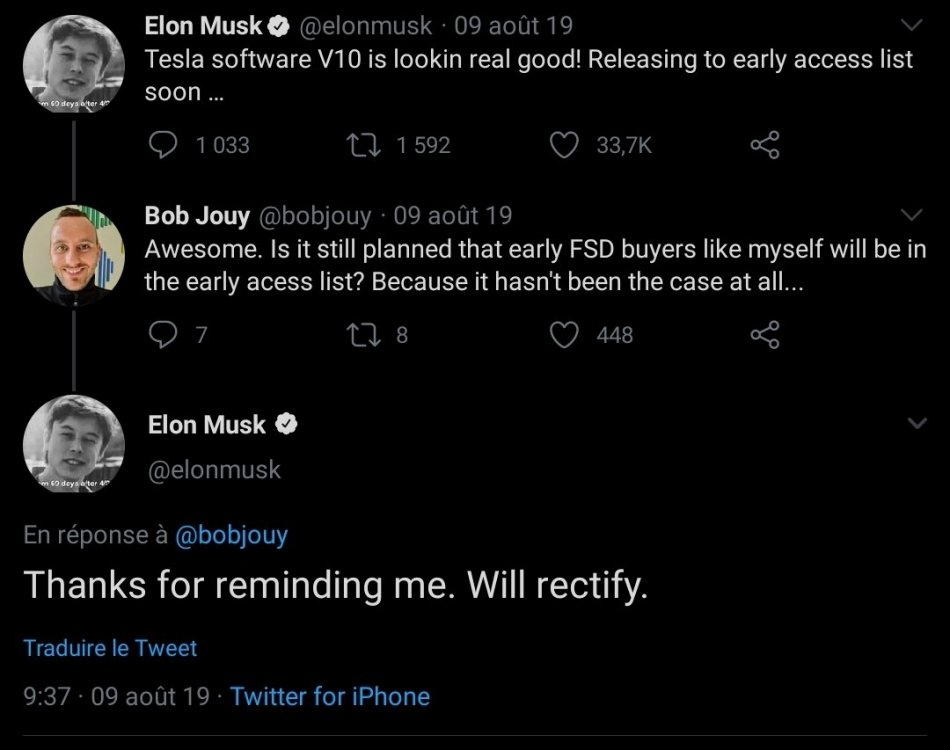950x750 pixels.
Task: Click the @elonmusk handle under the reply
Action: [x=214, y=469]
